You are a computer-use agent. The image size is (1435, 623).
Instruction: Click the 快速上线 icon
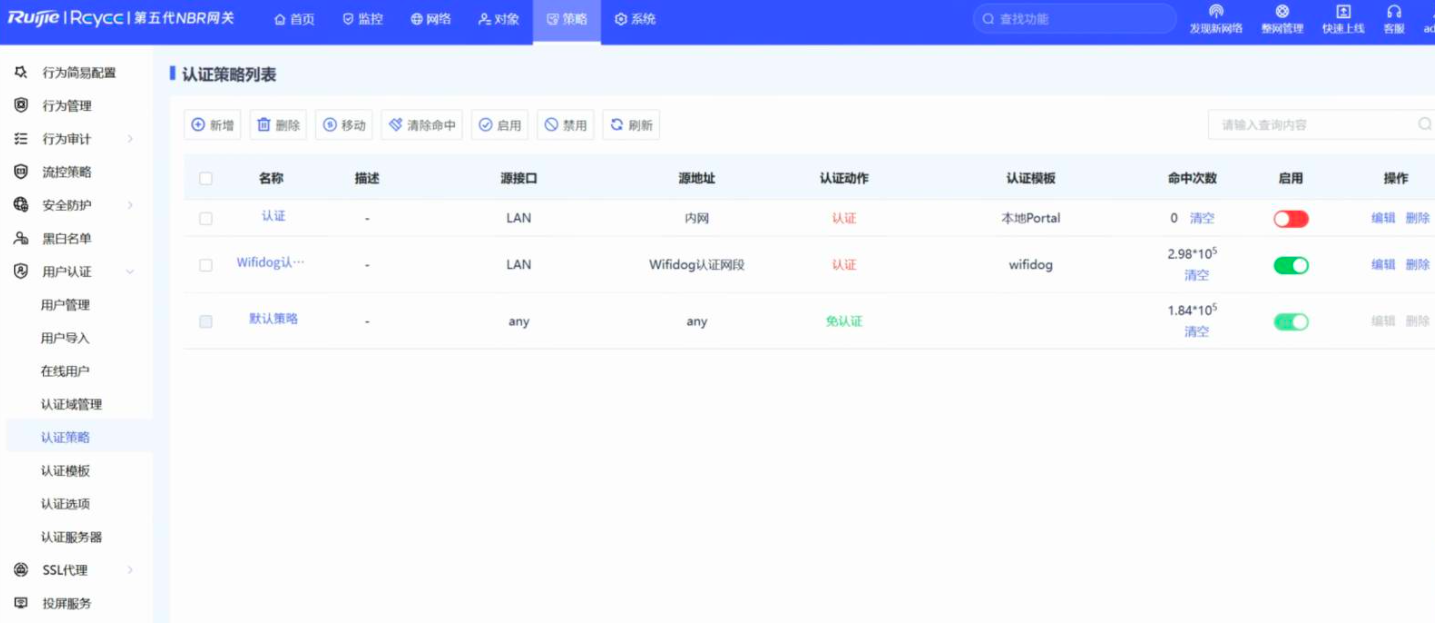click(x=1343, y=12)
